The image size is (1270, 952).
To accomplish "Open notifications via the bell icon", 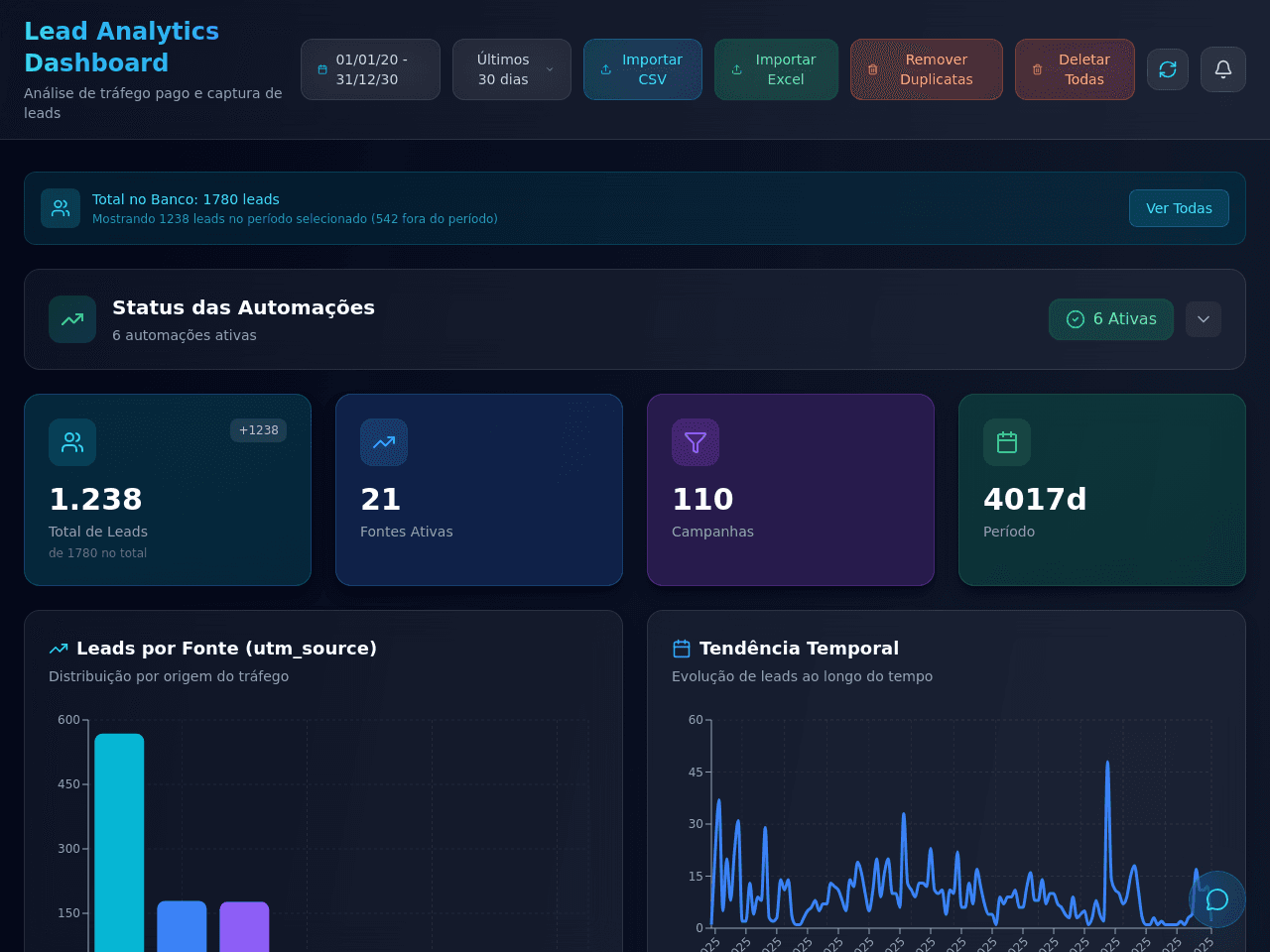I will coord(1223,69).
